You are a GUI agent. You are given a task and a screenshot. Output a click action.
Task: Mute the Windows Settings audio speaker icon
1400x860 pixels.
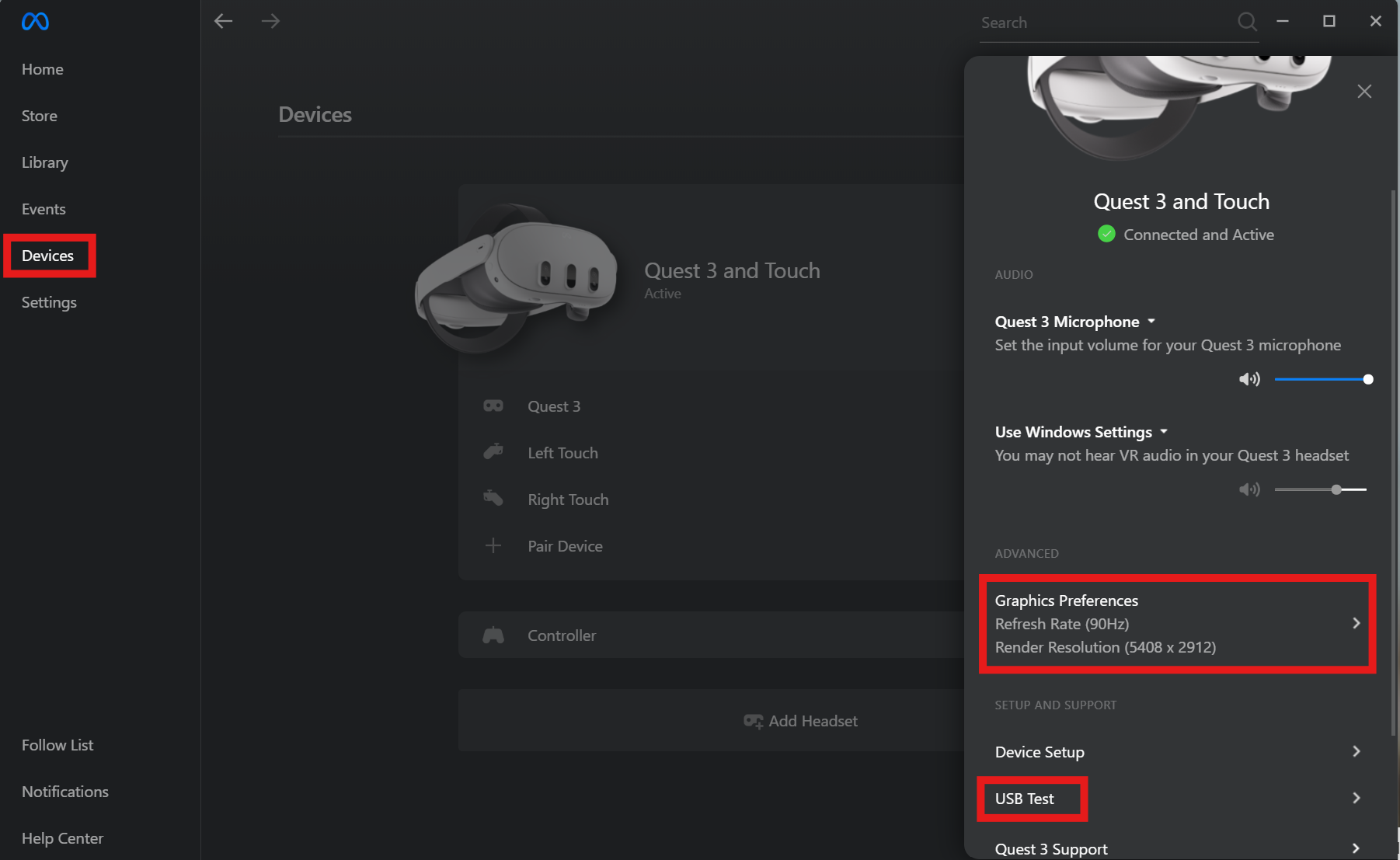click(1249, 489)
